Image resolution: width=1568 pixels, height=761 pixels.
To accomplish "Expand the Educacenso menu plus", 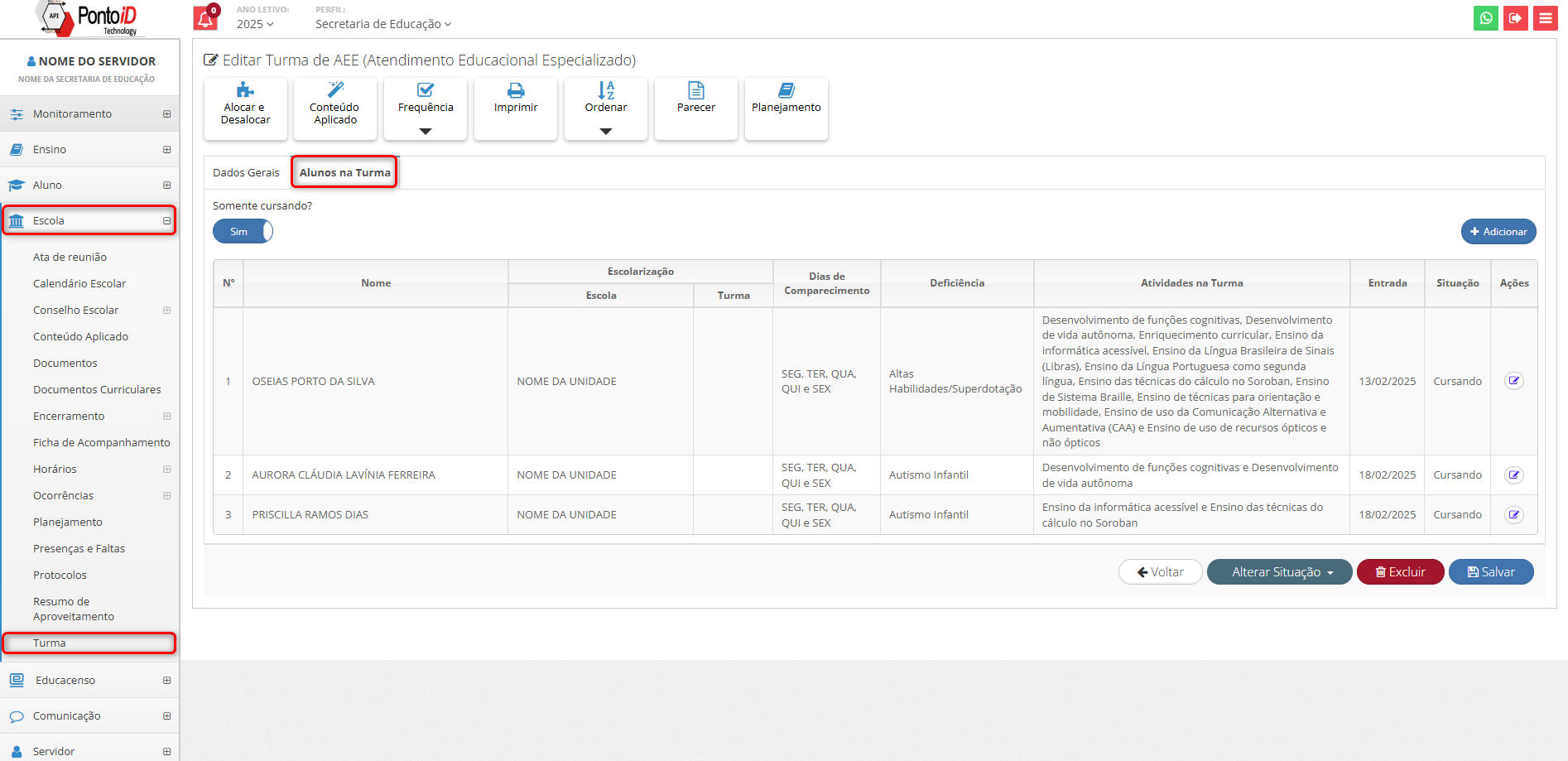I will coord(167,681).
